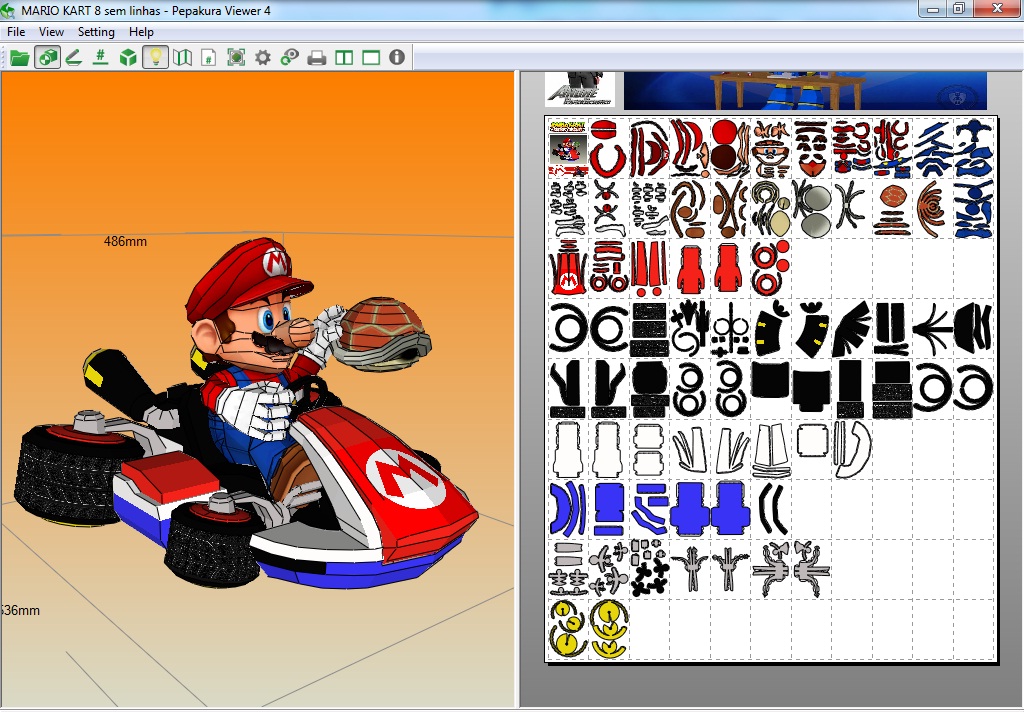The height and width of the screenshot is (712, 1024).
Task: Open a papercraft model file
Action: [x=20, y=57]
